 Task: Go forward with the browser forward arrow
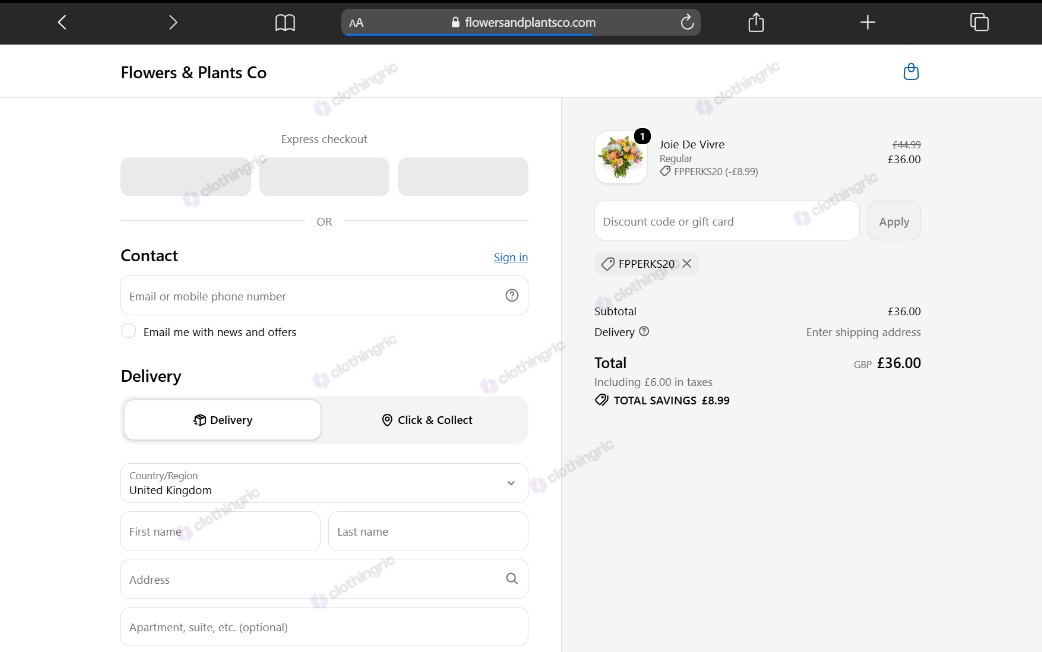point(173,23)
